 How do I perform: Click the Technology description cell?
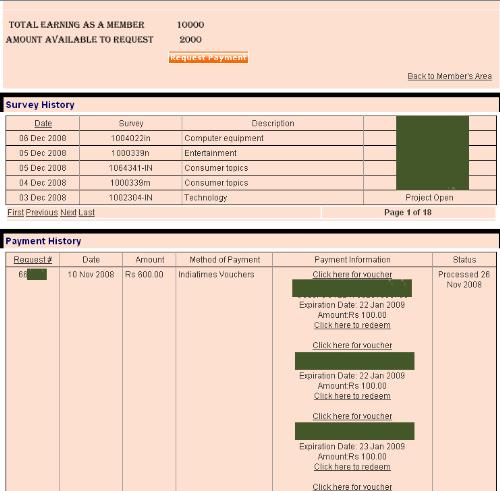point(273,197)
